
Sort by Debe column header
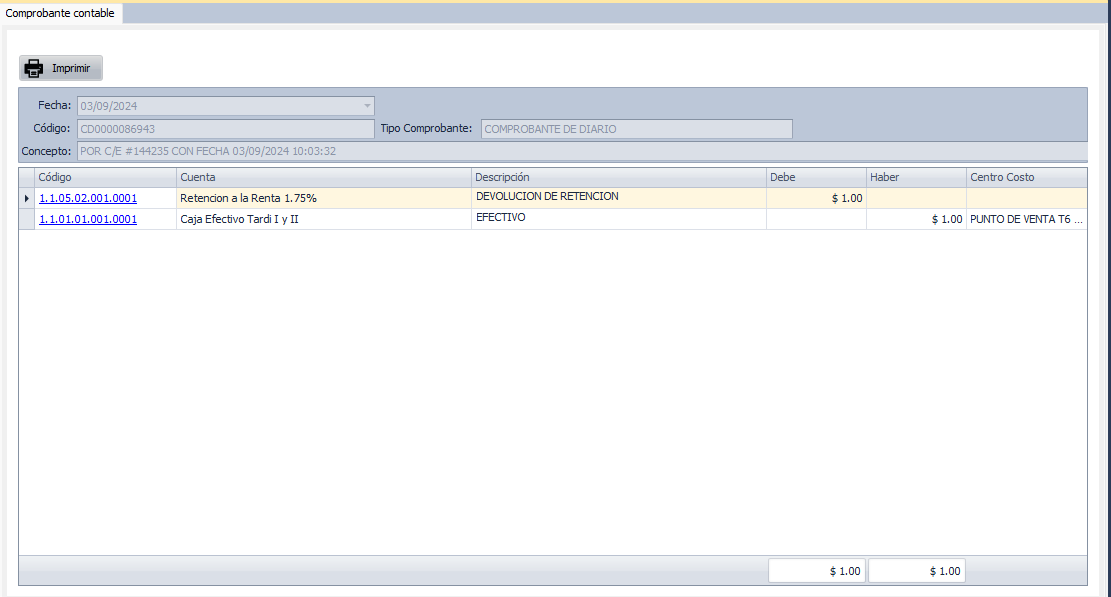coord(816,177)
